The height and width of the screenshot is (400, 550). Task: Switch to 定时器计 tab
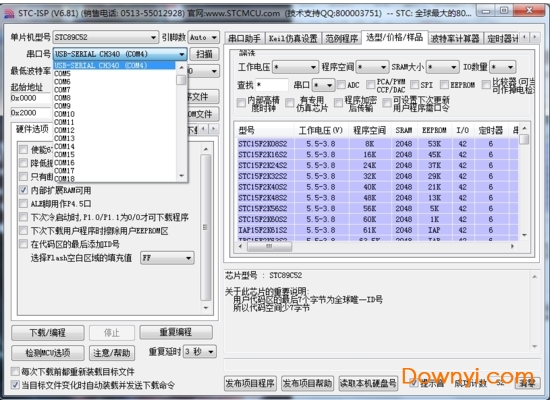502,38
